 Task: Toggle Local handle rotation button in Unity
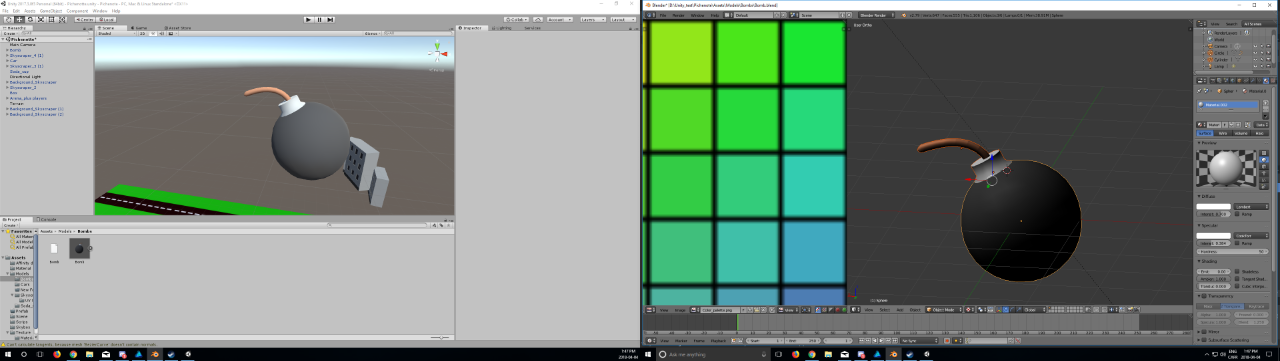point(105,19)
